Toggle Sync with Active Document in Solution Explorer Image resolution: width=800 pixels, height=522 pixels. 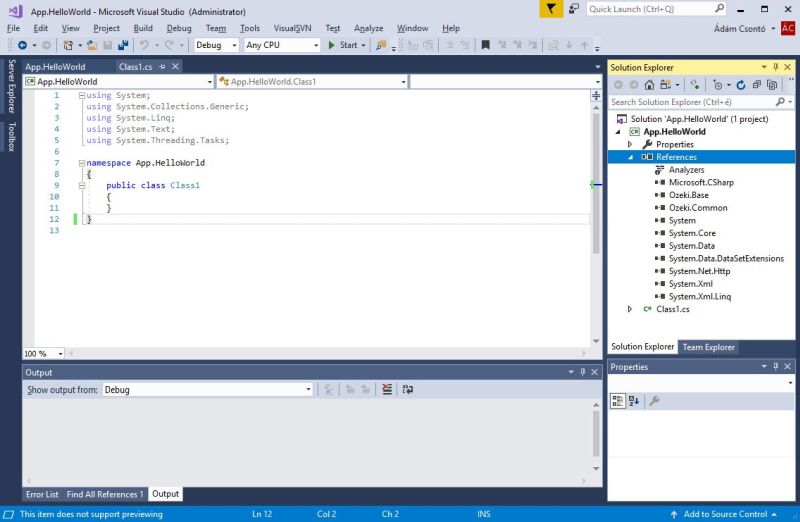coord(694,85)
